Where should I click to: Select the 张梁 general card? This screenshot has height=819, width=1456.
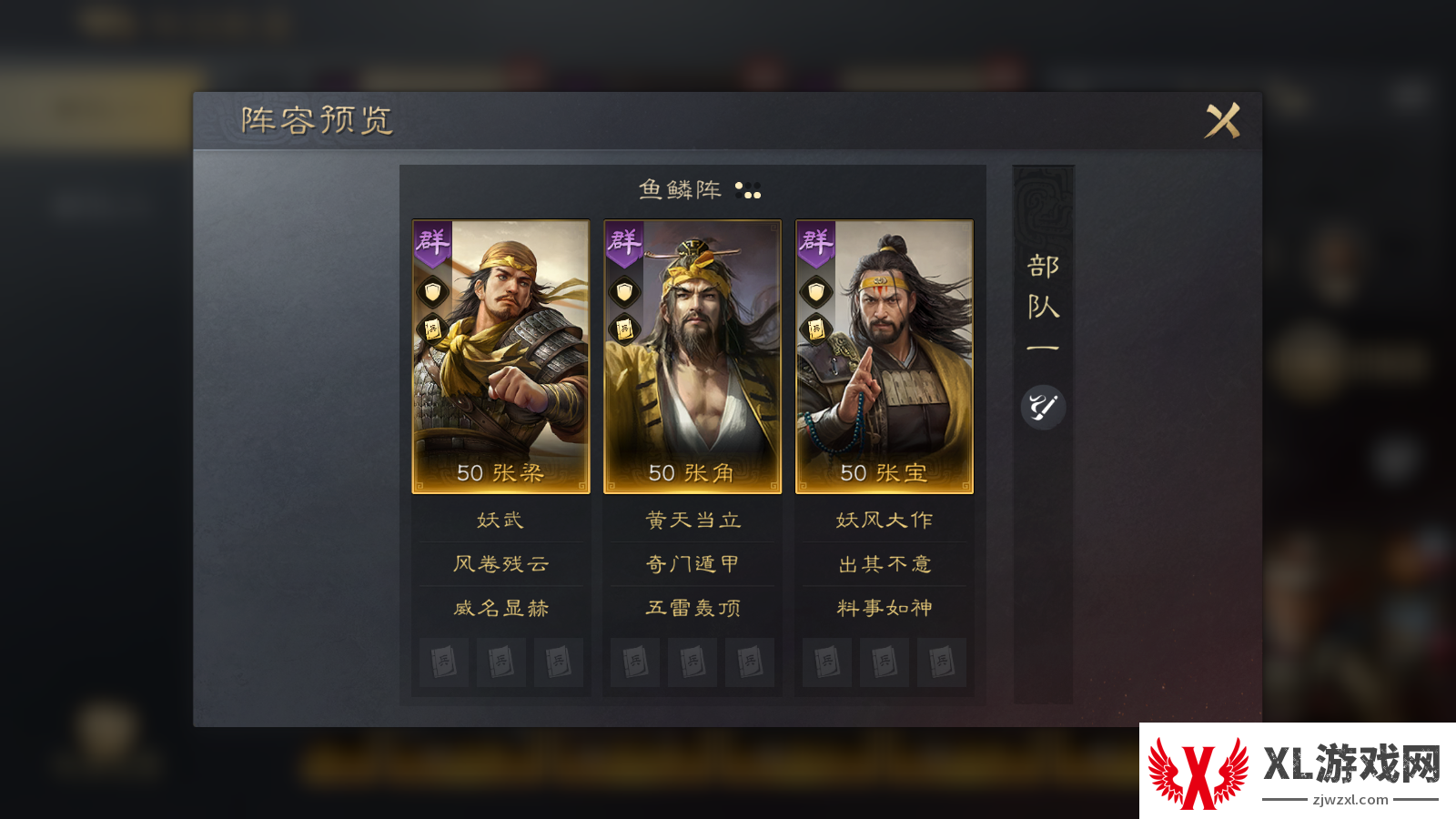(x=500, y=357)
